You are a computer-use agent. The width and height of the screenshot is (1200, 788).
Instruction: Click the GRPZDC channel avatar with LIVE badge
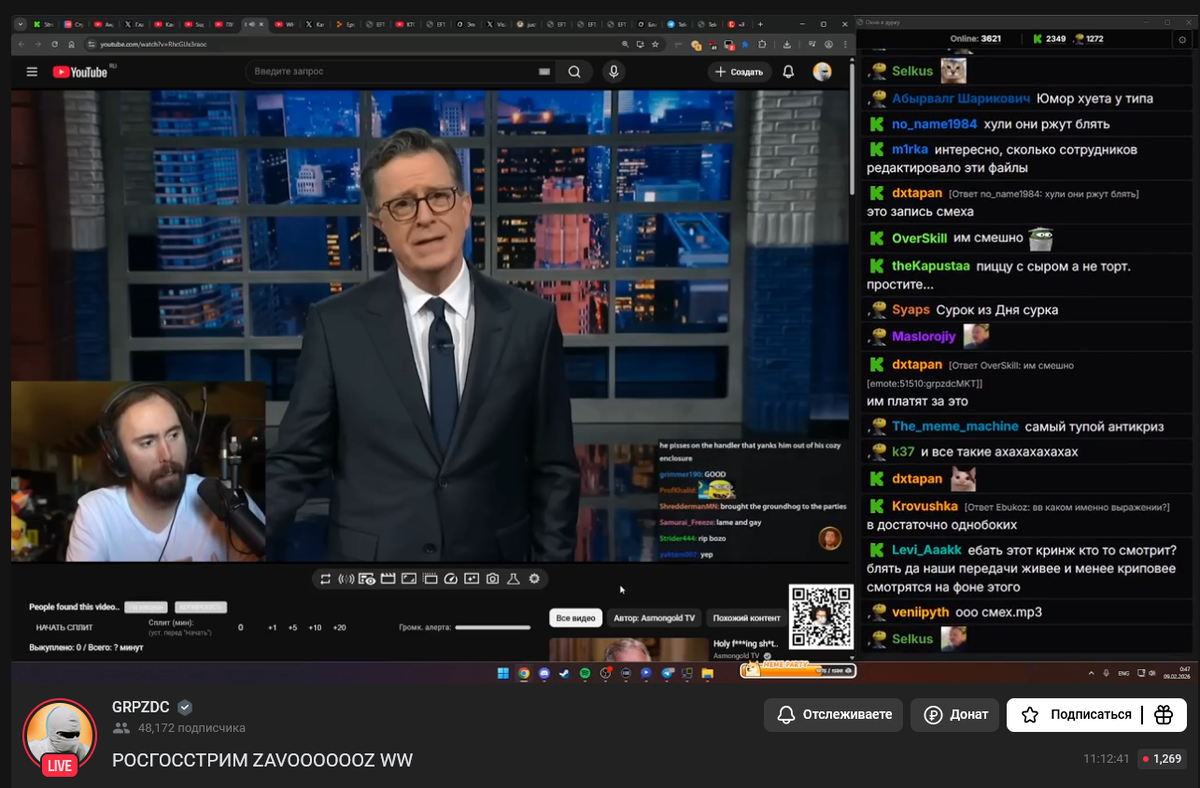[59, 738]
